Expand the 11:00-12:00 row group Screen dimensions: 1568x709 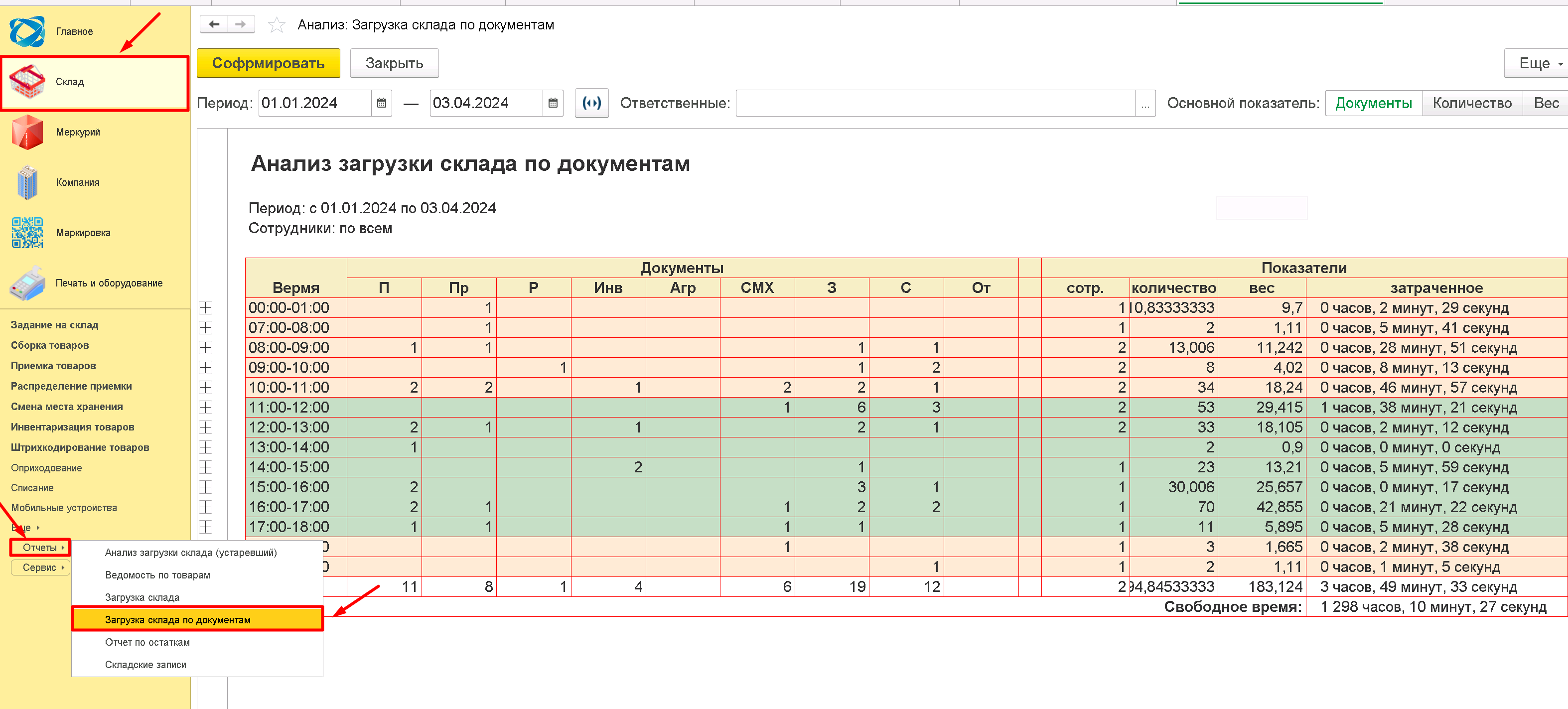206,407
